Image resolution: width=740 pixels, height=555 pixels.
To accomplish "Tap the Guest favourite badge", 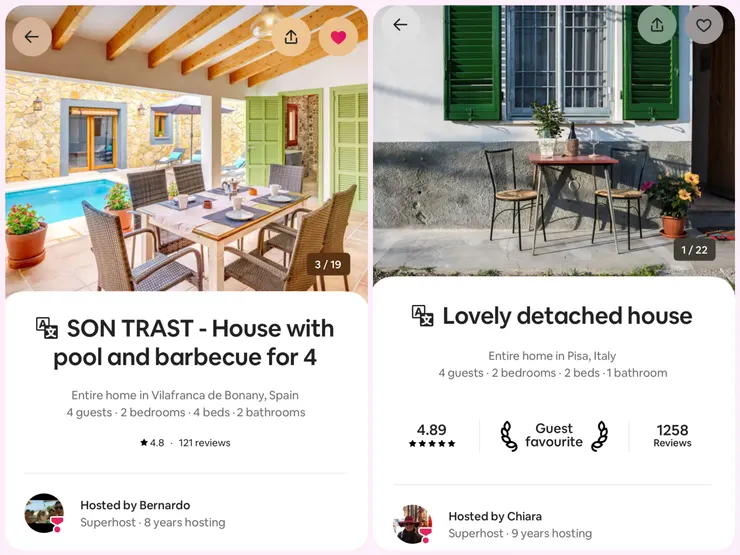I will click(554, 436).
